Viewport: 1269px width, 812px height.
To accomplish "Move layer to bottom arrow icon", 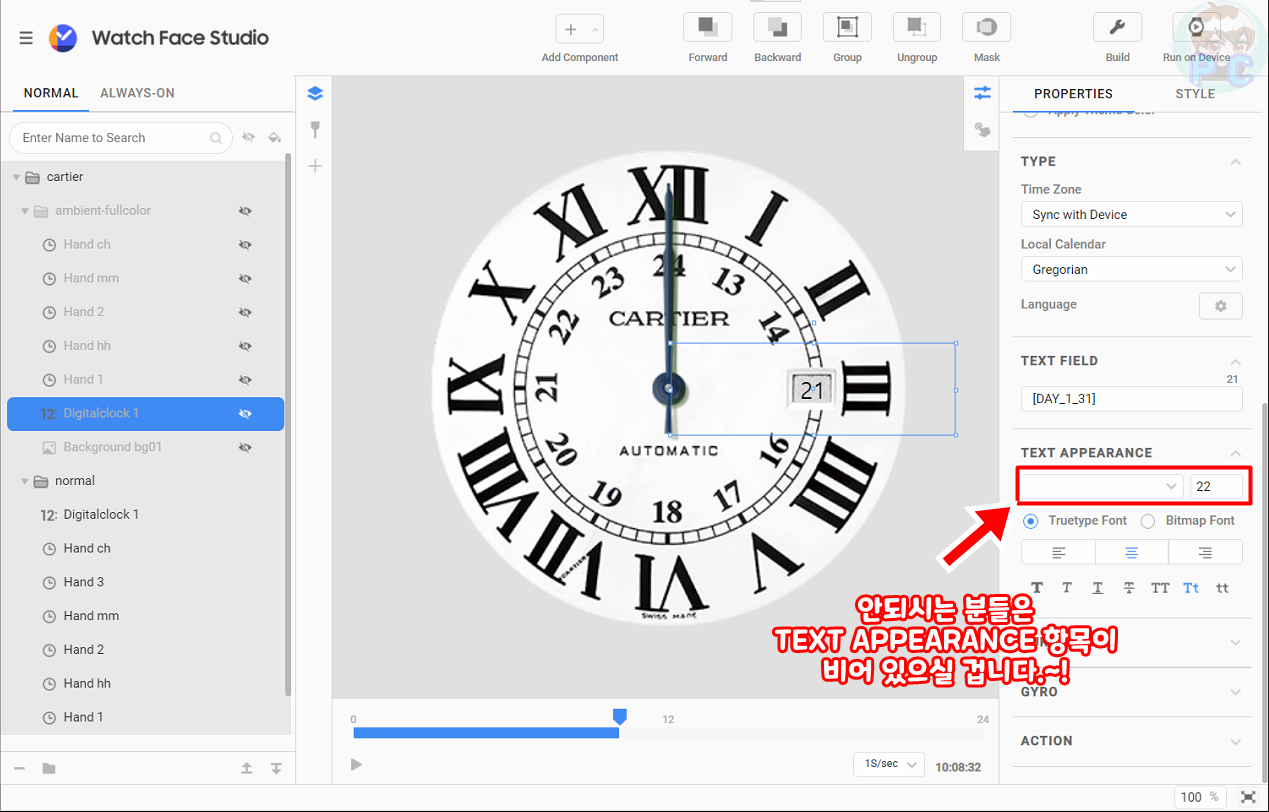I will click(x=276, y=768).
